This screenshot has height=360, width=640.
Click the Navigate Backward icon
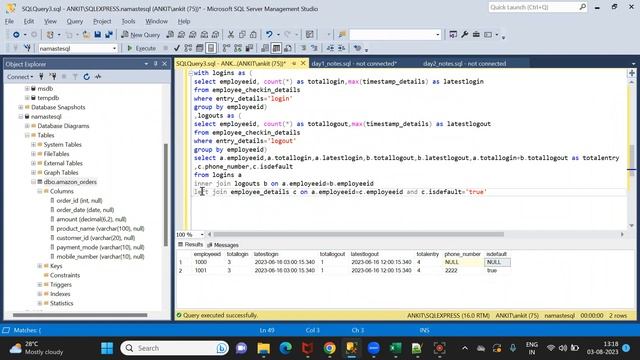(x=16, y=35)
